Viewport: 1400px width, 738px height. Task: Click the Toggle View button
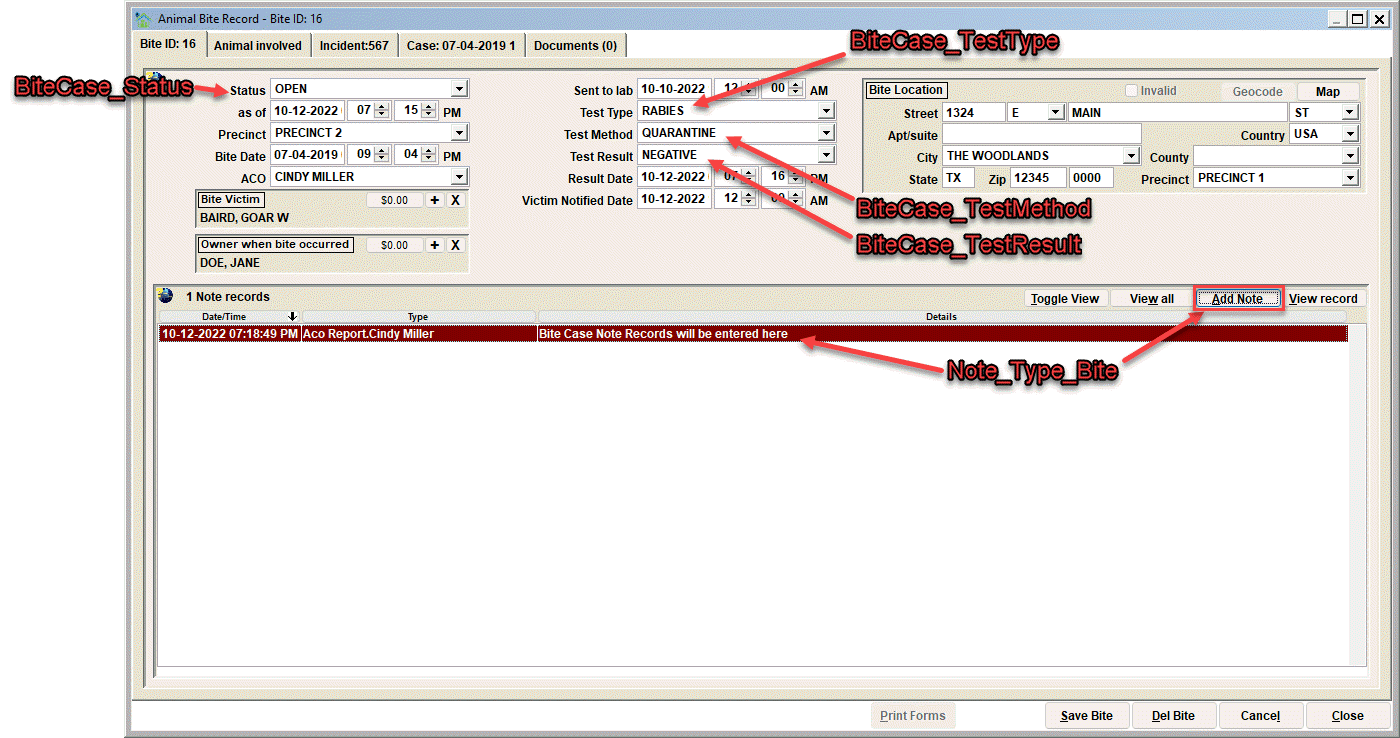(x=1065, y=298)
